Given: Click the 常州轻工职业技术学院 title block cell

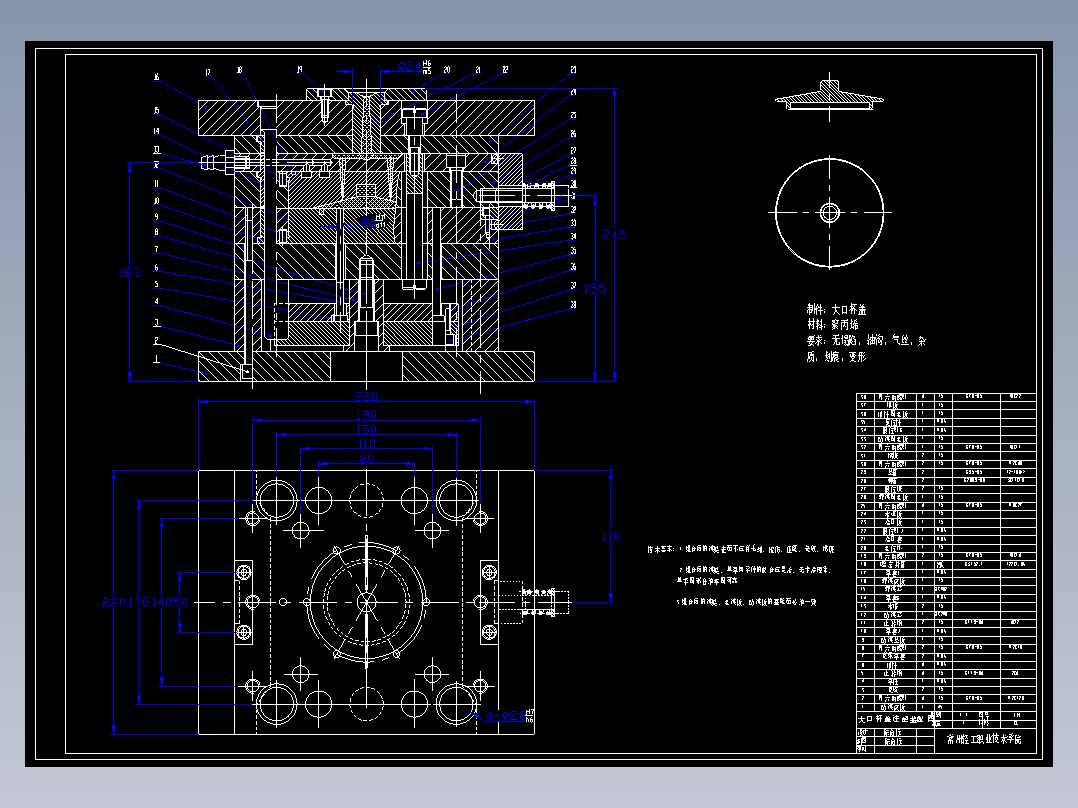Looking at the screenshot, I should point(984,740).
